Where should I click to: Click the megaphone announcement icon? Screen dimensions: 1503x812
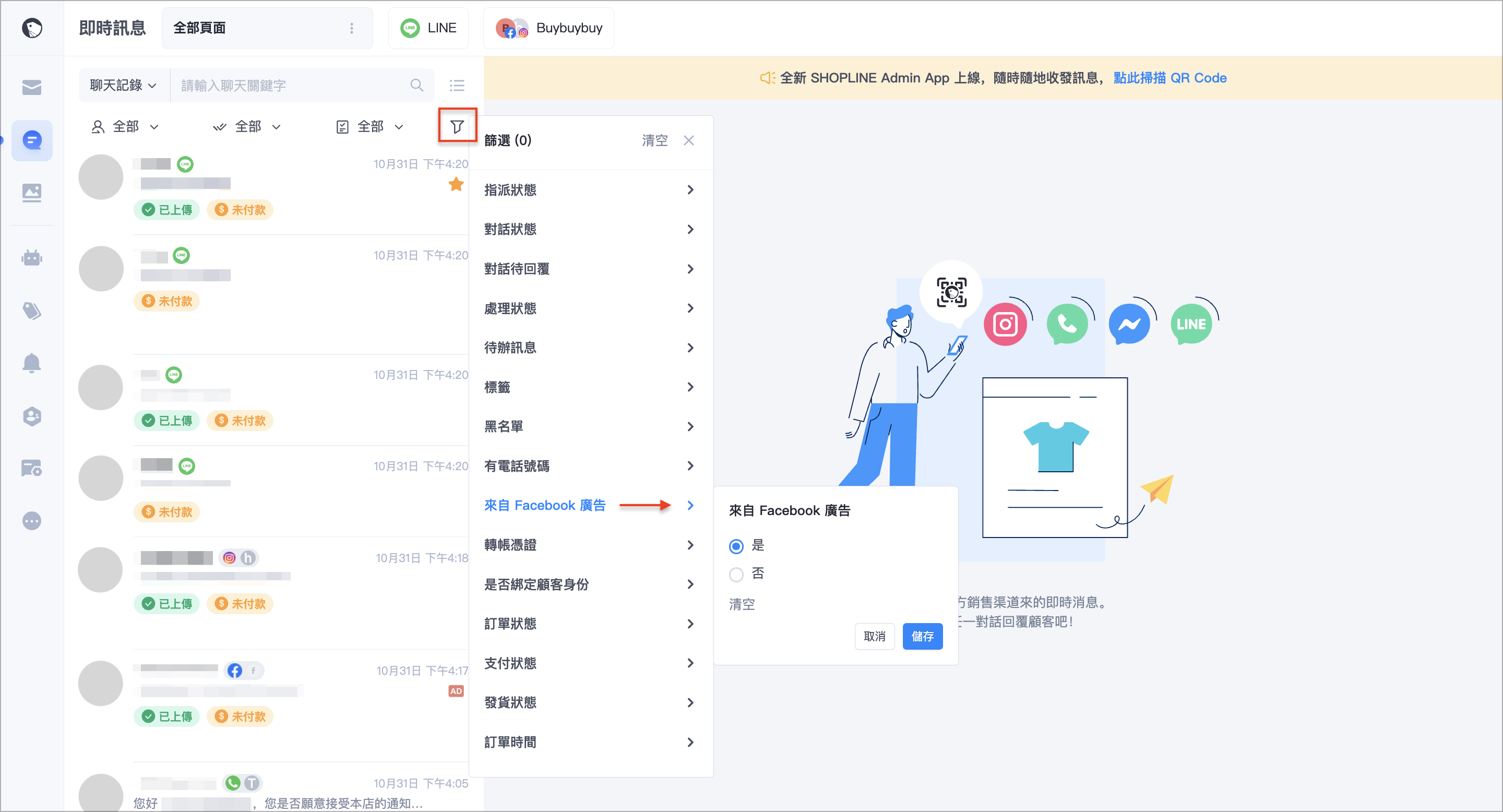pos(767,78)
